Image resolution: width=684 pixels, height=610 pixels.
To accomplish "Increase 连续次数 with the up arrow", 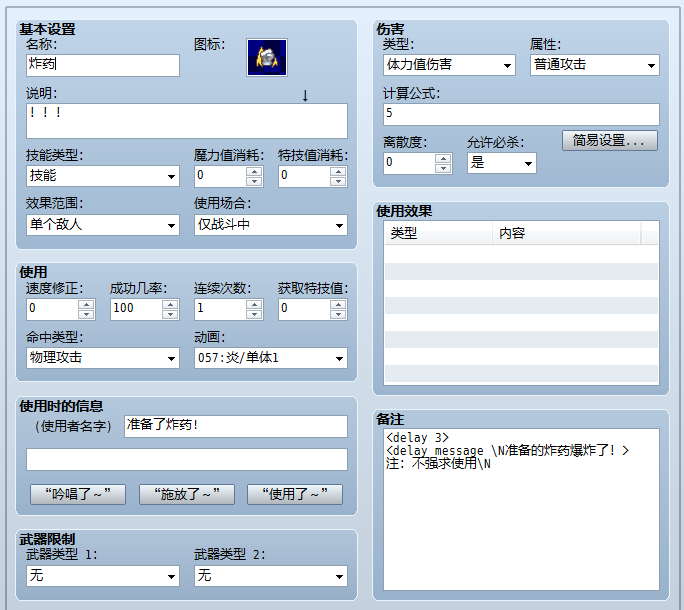I will click(x=254, y=304).
